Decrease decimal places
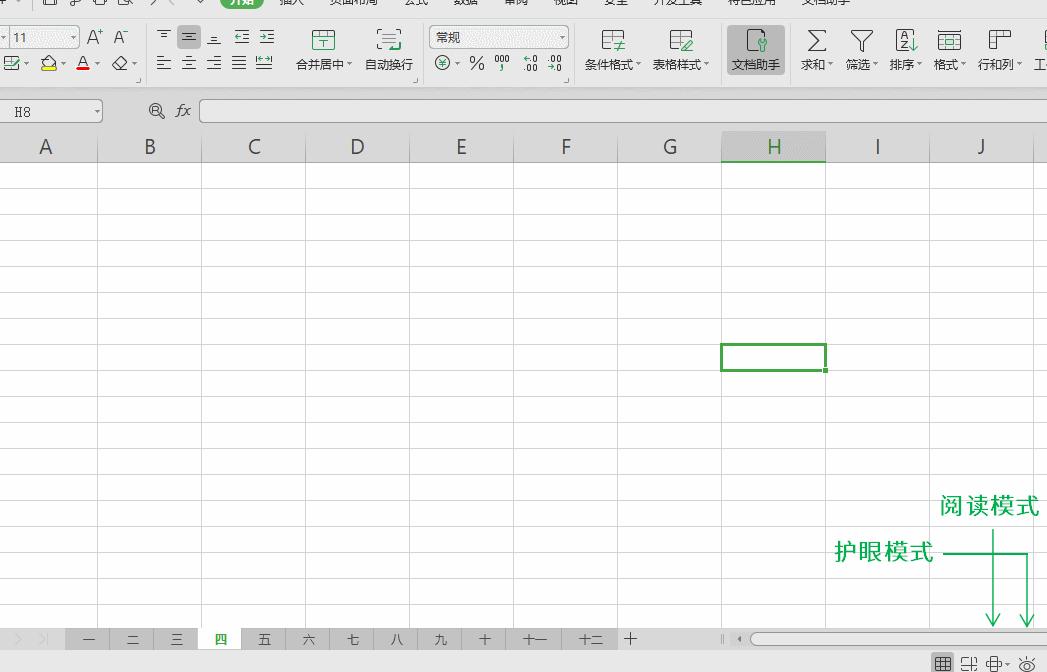1047x672 pixels. 555,63
